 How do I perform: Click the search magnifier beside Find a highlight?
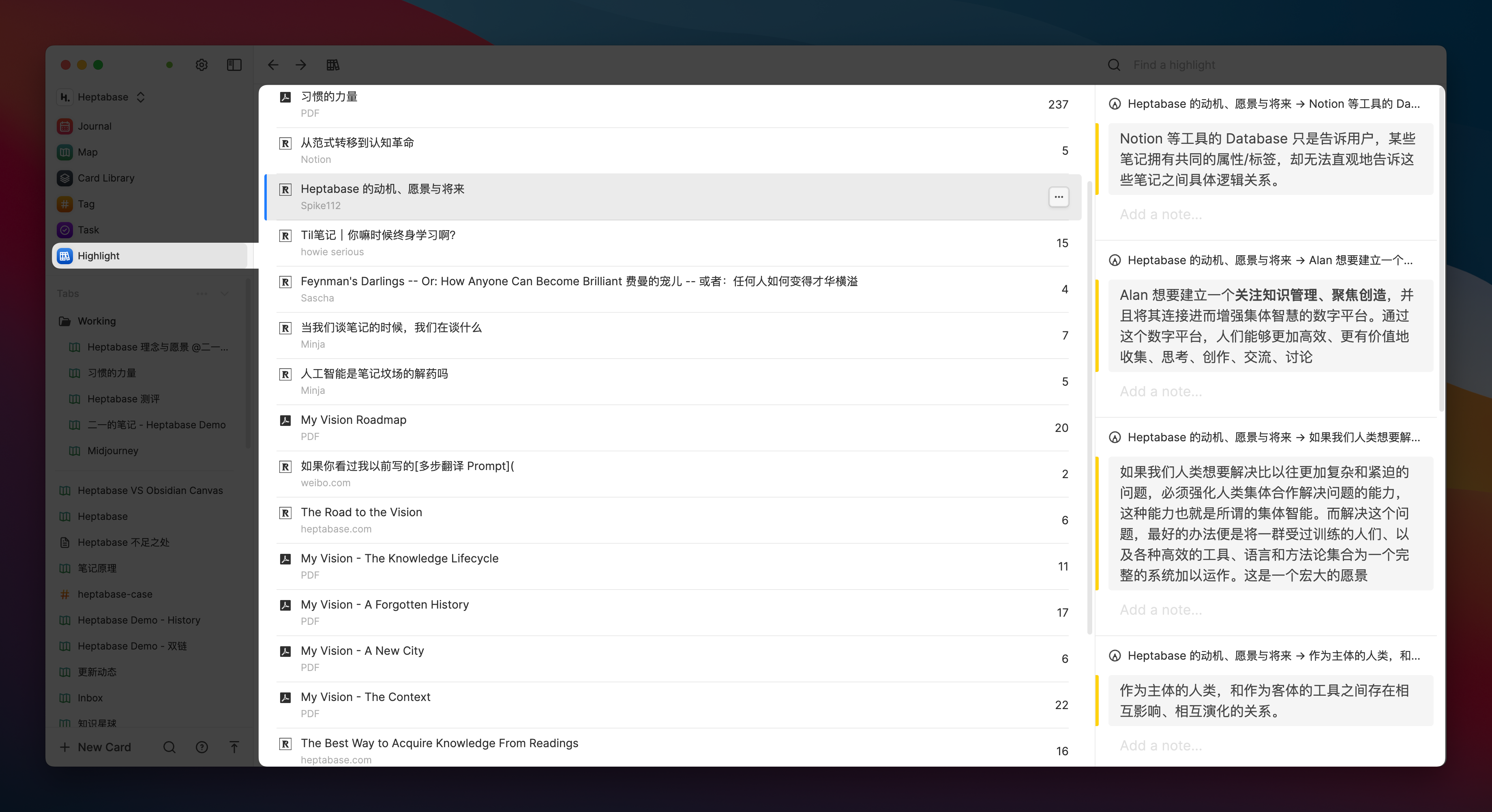point(1114,65)
